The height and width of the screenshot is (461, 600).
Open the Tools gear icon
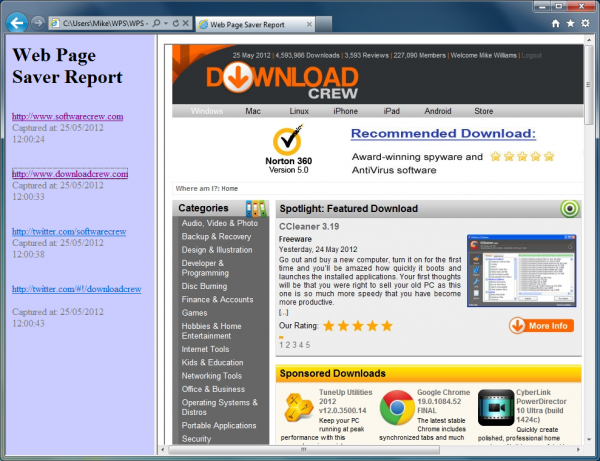click(x=585, y=23)
